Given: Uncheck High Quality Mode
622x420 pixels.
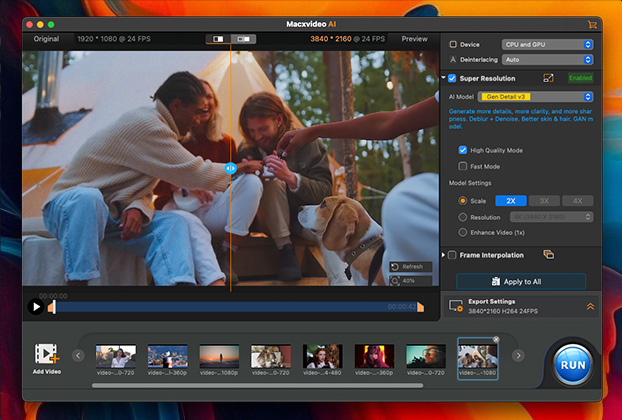Looking at the screenshot, I should click(463, 150).
